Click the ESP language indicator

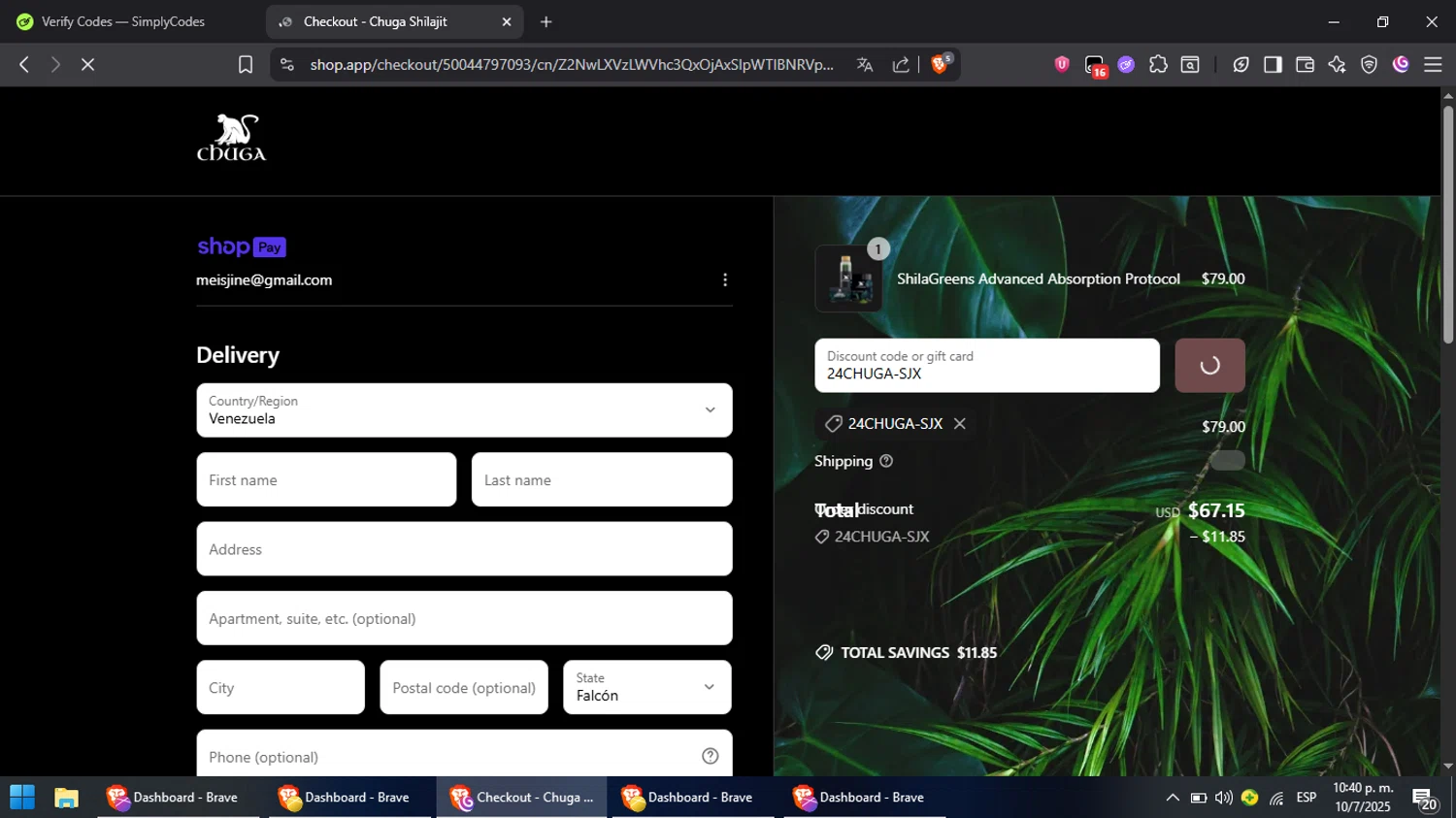(1307, 798)
